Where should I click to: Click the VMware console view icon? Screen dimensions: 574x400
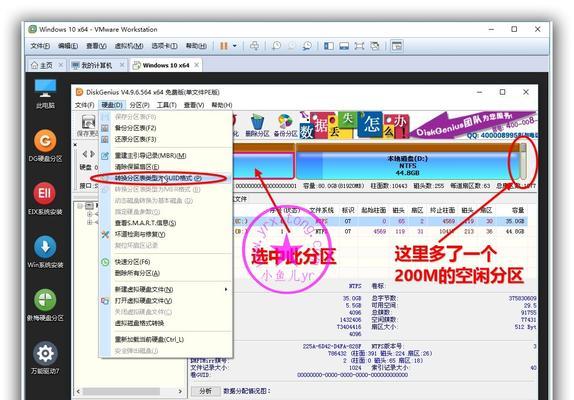[397, 46]
